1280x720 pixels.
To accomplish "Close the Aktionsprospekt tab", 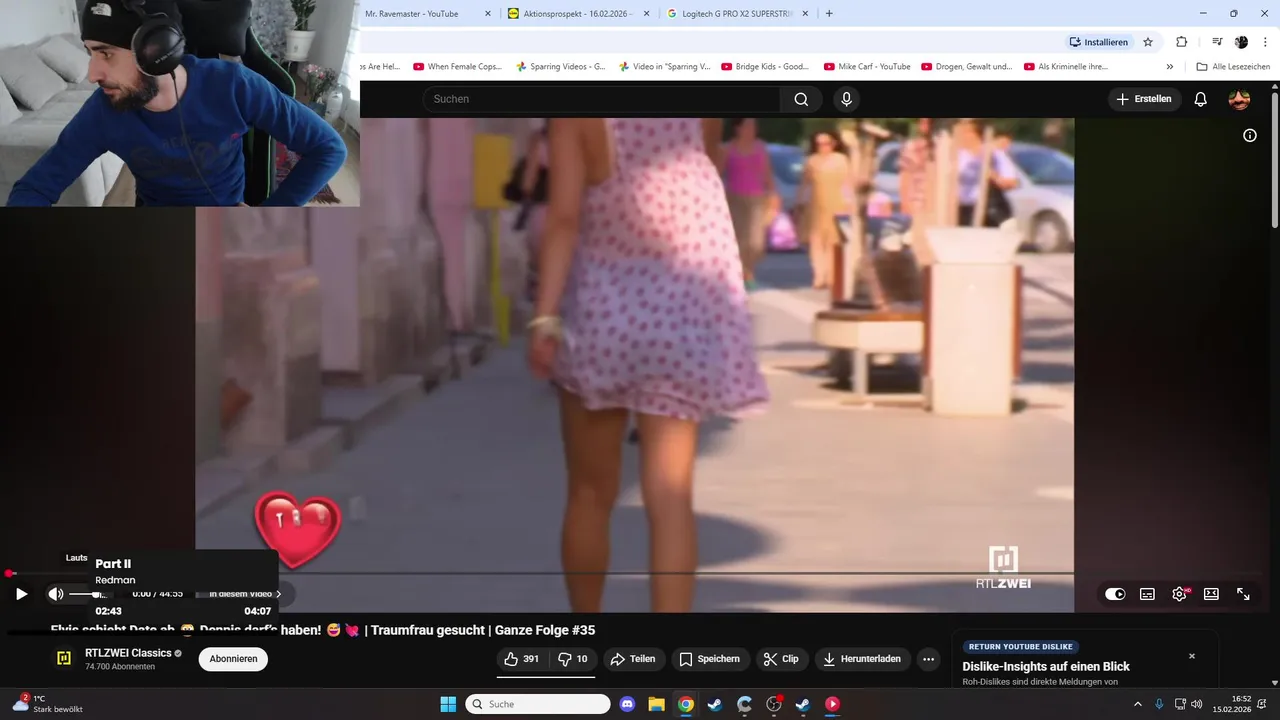I will point(645,14).
